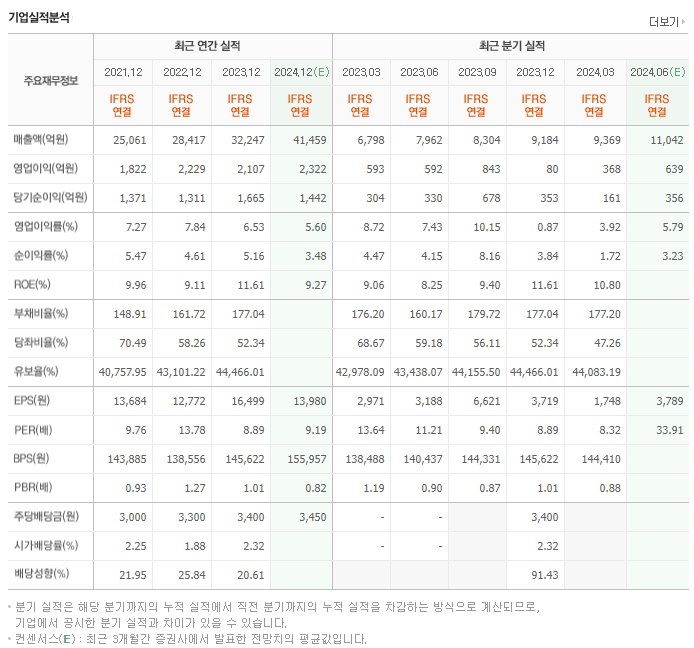Click the 2022.12 column header

pos(182,72)
